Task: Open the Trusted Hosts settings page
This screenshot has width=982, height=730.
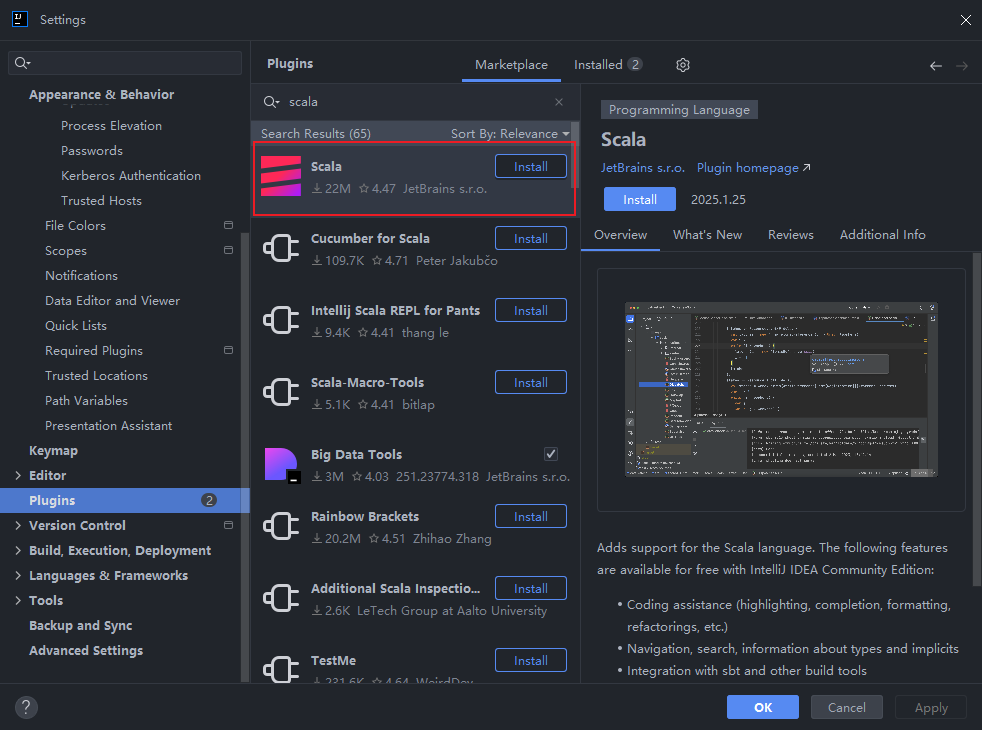Action: point(101,201)
